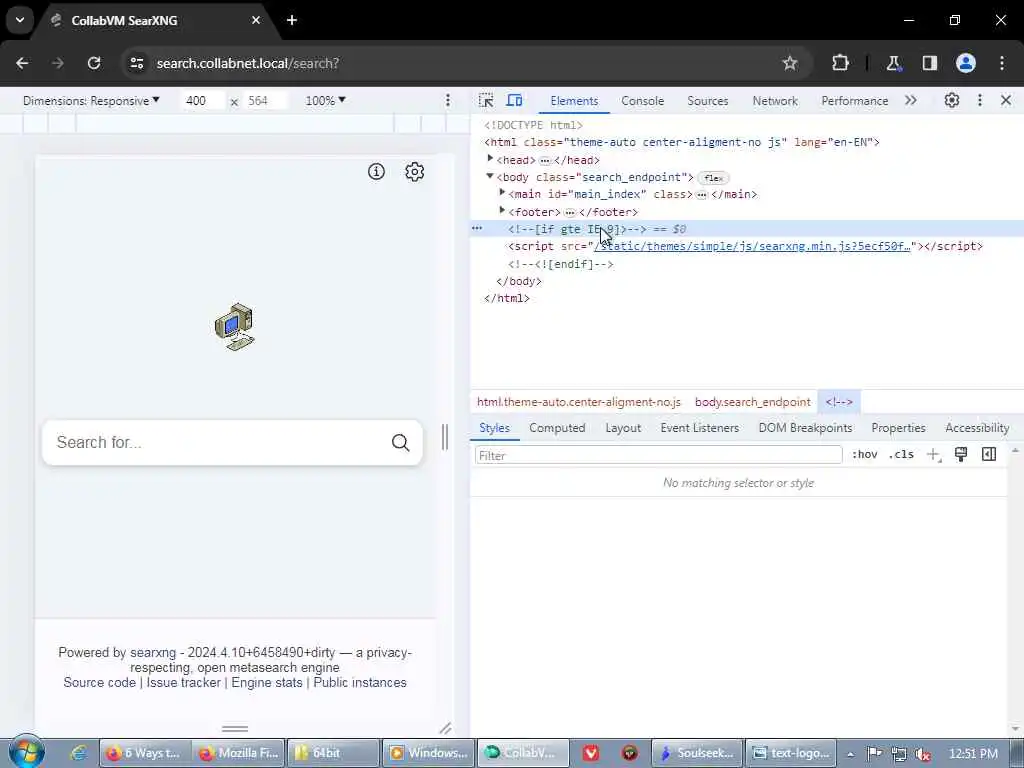
Task: Click html.theme-auto breadcrumb
Action: pyautogui.click(x=579, y=402)
